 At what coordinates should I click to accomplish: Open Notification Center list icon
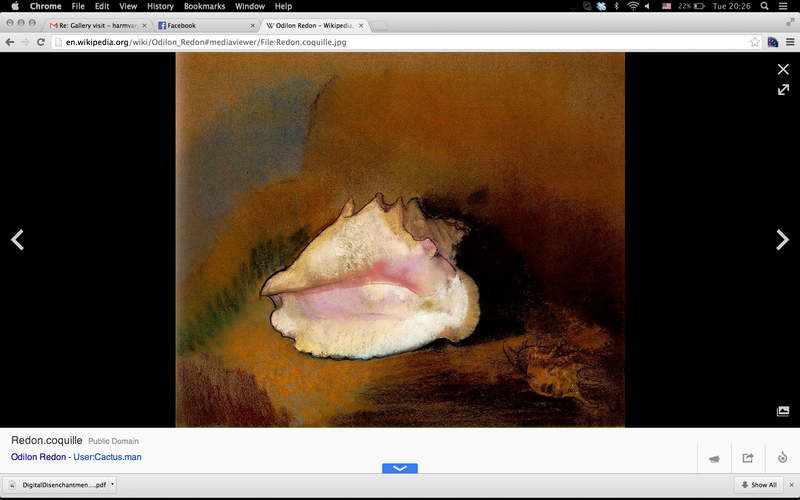pyautogui.click(x=783, y=6)
